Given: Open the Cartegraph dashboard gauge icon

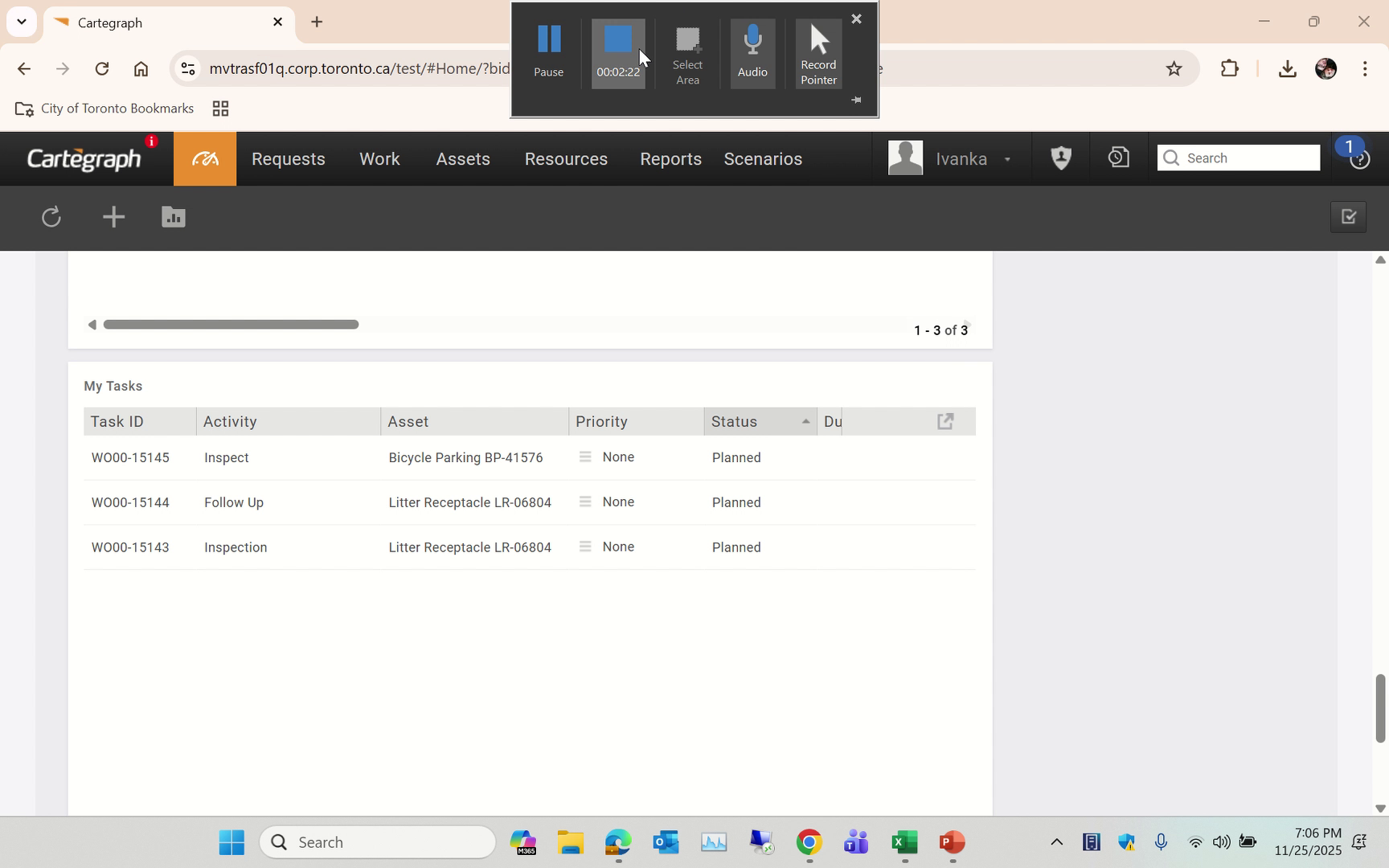Looking at the screenshot, I should click(x=204, y=158).
